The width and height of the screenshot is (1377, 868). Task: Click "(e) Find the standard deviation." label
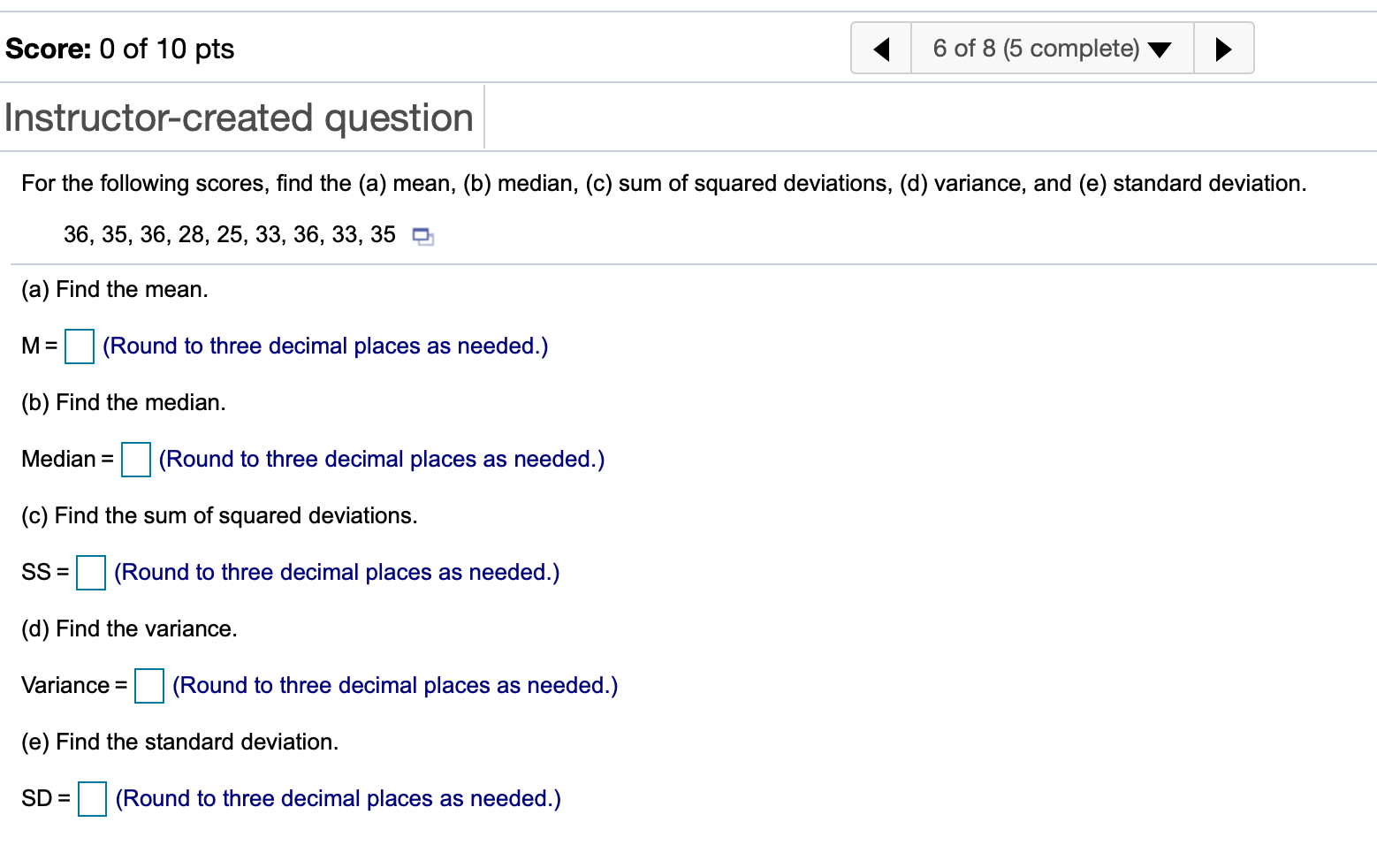pyautogui.click(x=179, y=742)
